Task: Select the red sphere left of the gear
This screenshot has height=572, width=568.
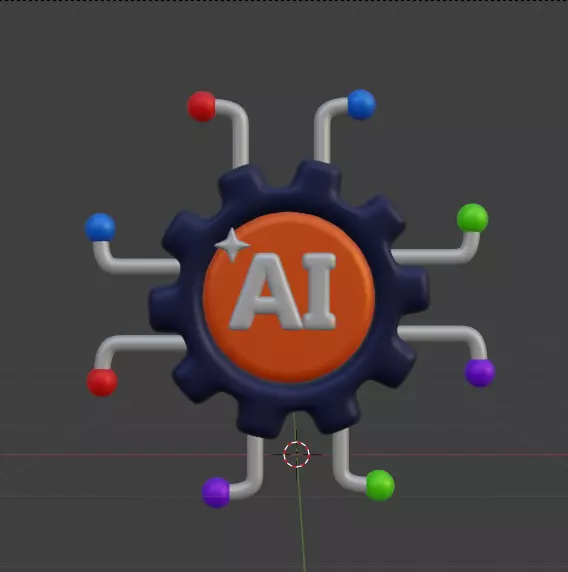Action: (x=102, y=382)
